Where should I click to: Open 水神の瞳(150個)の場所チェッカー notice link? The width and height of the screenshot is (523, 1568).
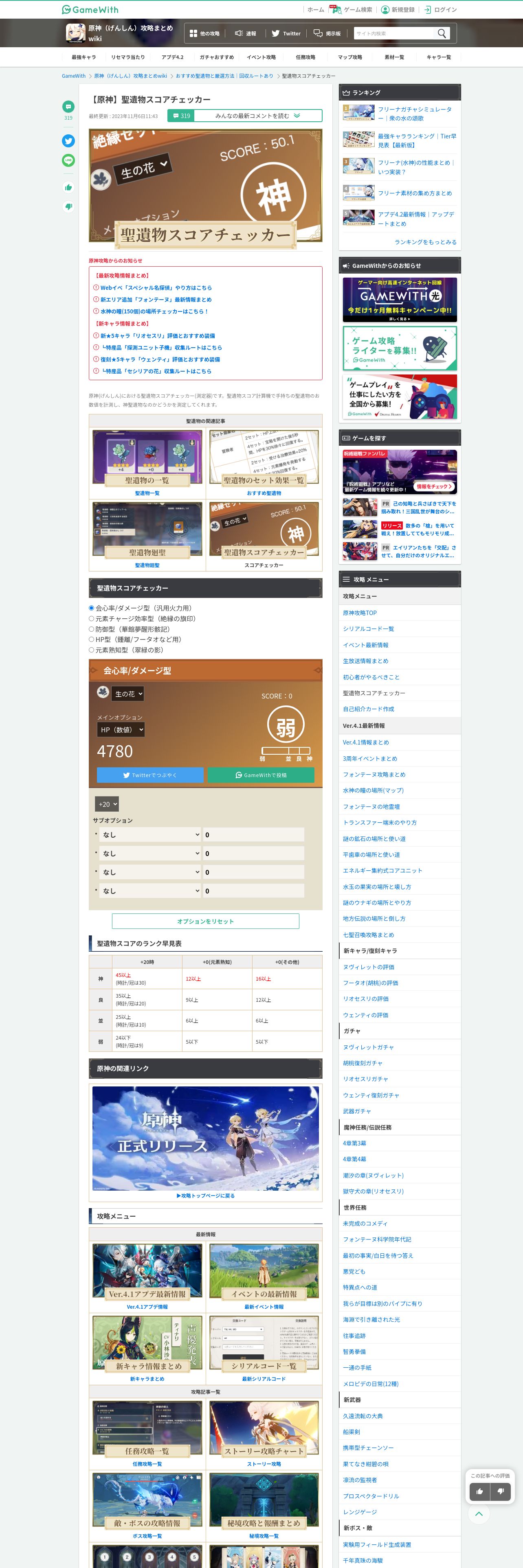(154, 311)
